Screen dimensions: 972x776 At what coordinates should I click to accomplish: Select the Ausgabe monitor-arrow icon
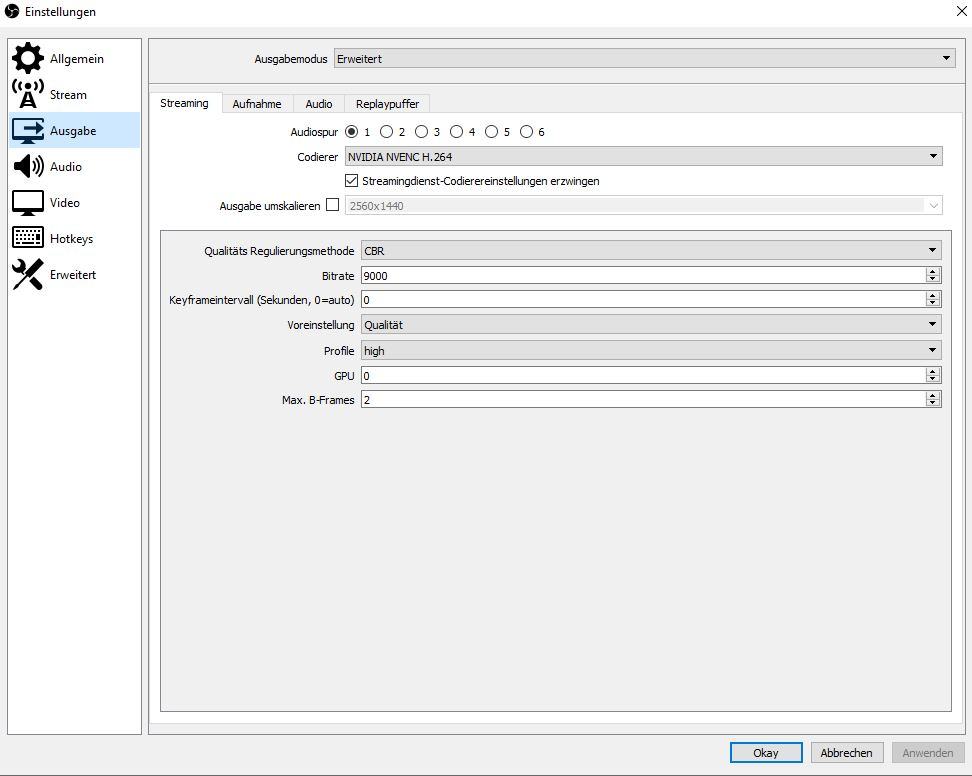(x=28, y=130)
